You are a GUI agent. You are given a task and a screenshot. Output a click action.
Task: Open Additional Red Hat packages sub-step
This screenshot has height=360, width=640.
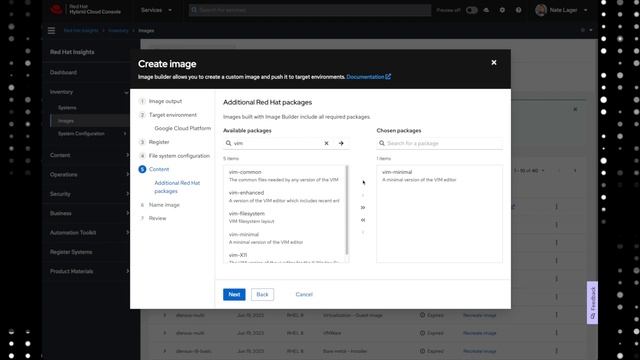177,187
